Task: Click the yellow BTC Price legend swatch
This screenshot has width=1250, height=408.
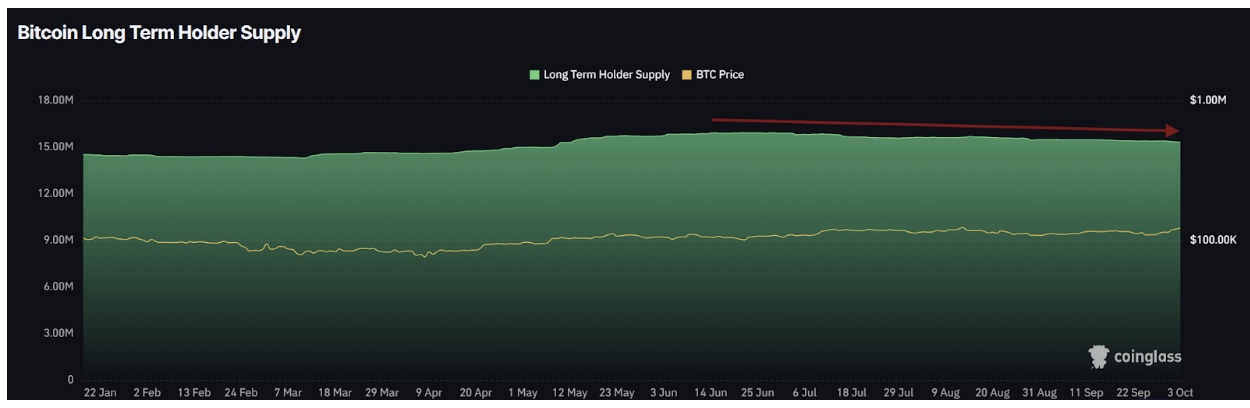Action: tap(687, 75)
